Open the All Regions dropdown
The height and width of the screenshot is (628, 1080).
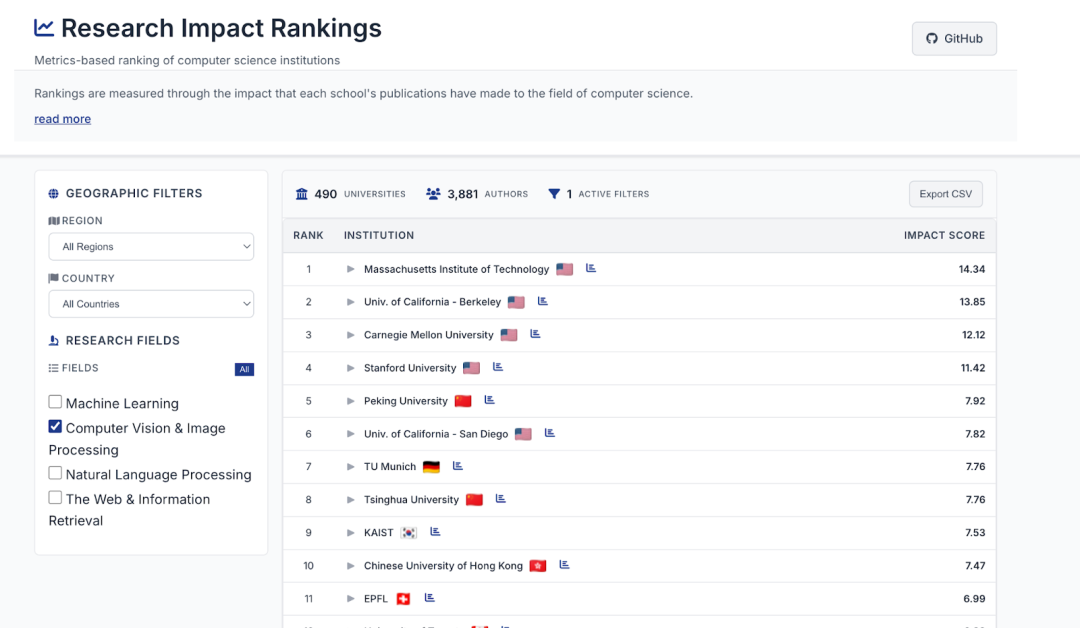pos(151,246)
